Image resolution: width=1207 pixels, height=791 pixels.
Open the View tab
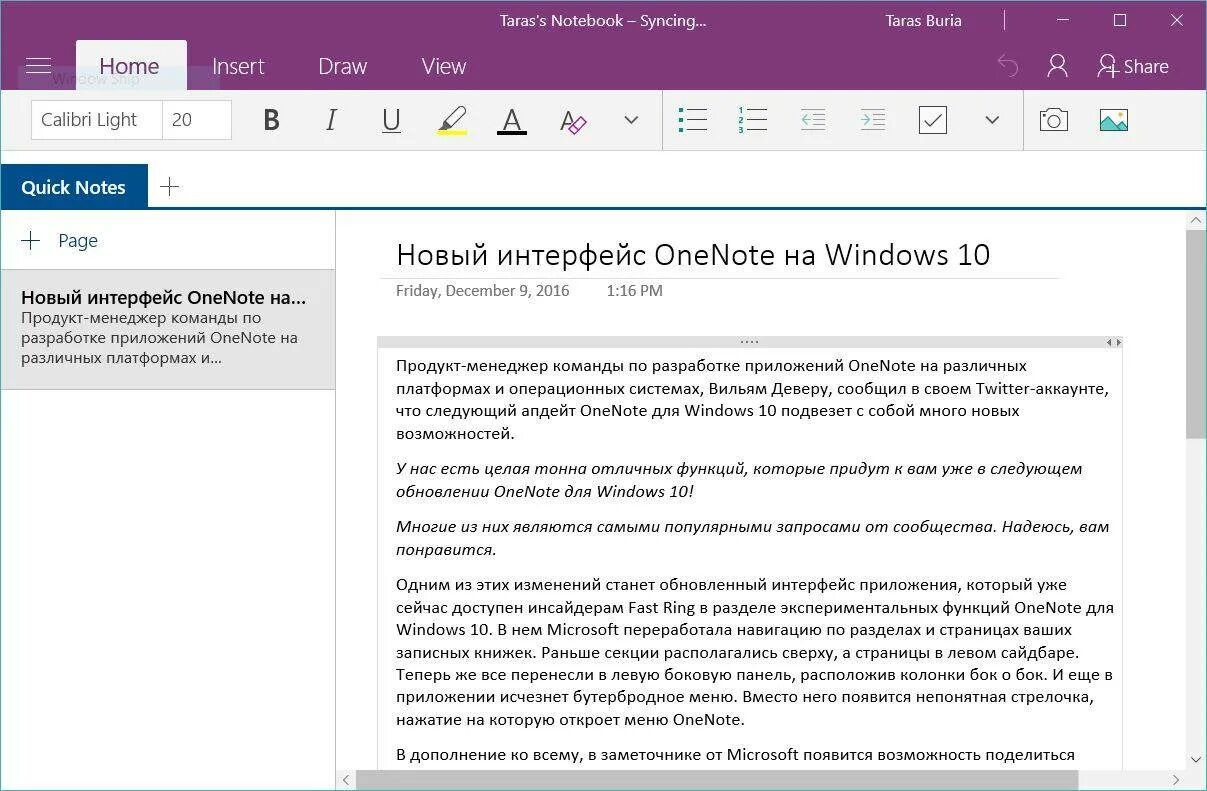tap(444, 66)
